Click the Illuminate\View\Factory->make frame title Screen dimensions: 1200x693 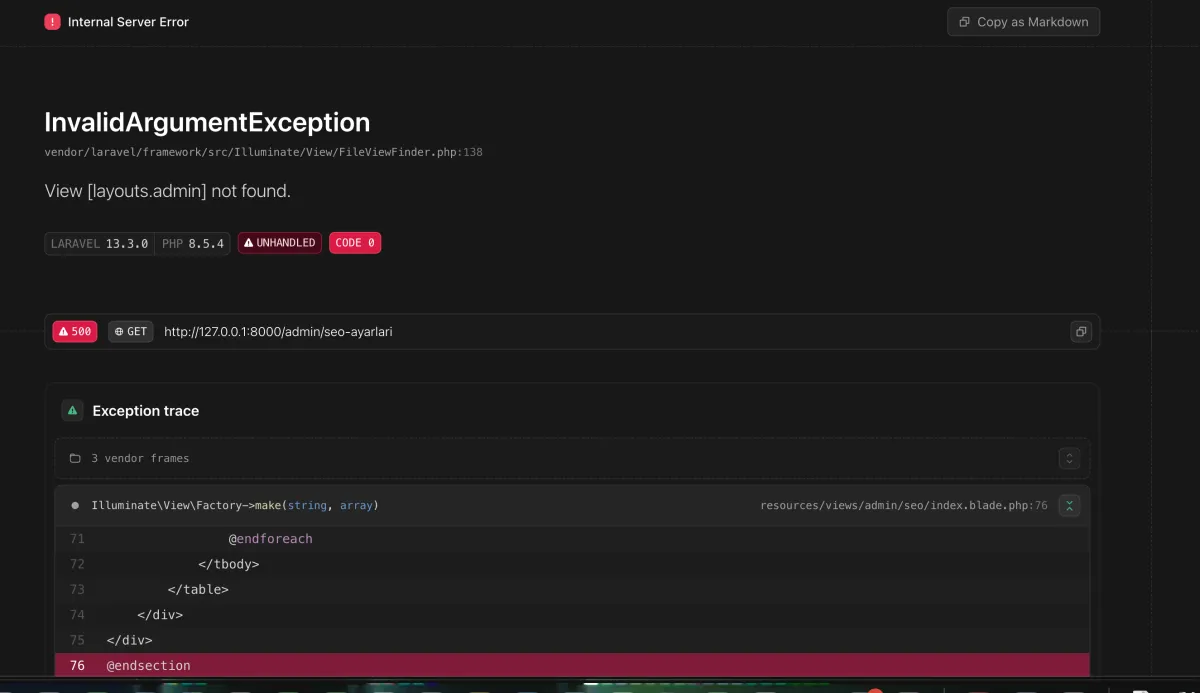click(235, 506)
